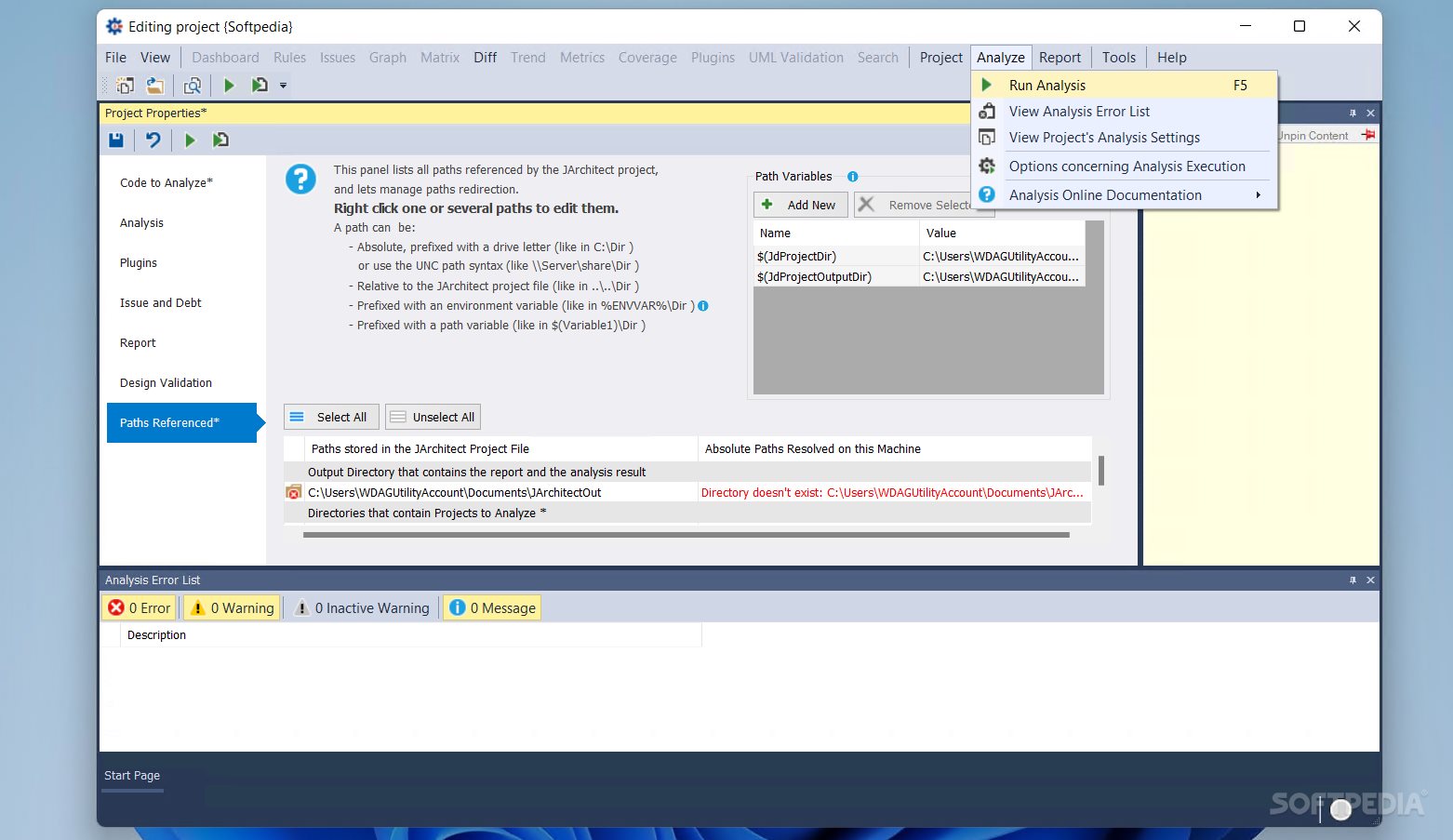The height and width of the screenshot is (840, 1453).
Task: Click Add New path variable button
Action: (x=800, y=206)
